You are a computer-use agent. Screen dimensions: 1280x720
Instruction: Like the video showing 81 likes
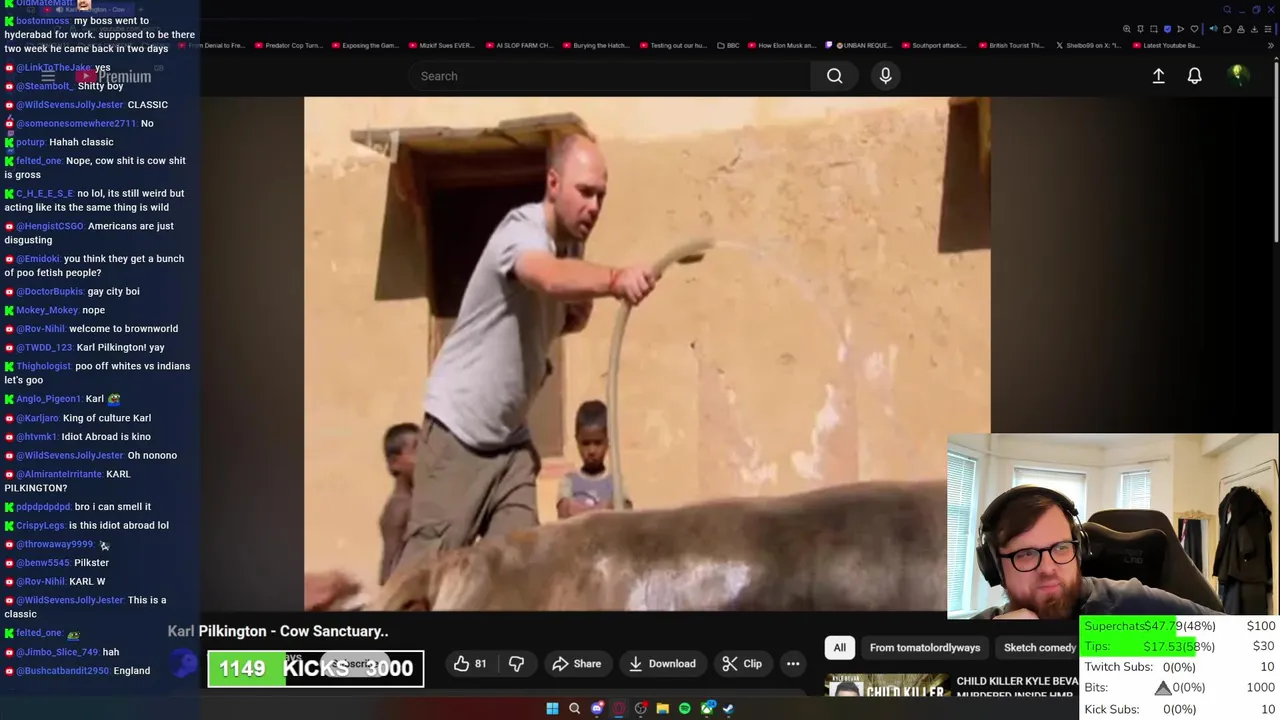tap(470, 664)
